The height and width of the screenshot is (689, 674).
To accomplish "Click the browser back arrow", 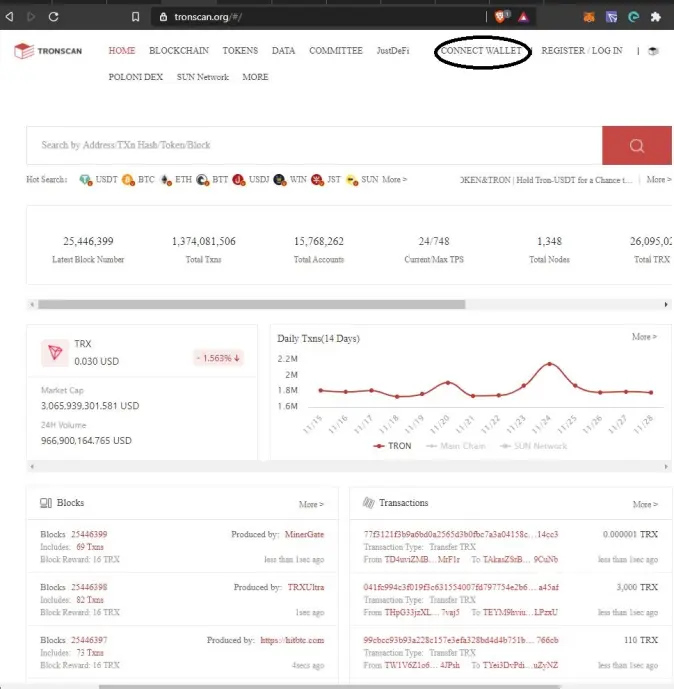I will coord(9,17).
